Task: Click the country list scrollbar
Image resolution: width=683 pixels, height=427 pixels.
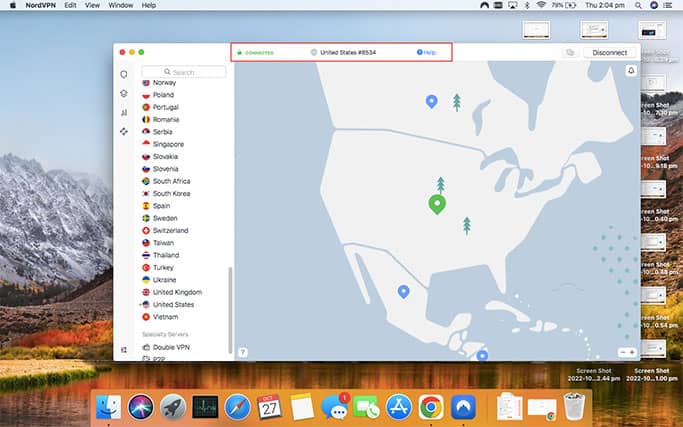Action: coord(230,310)
